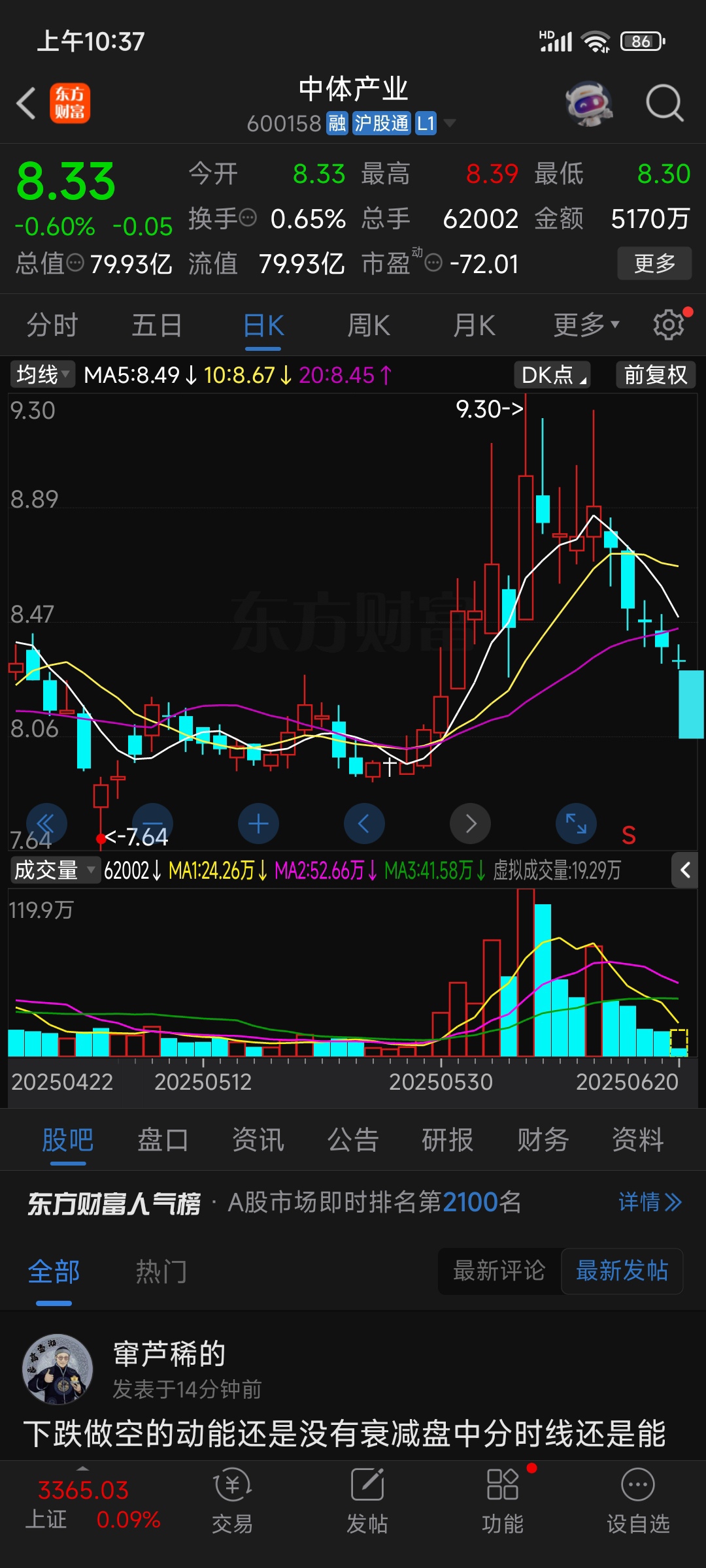Viewport: 706px width, 1568px height.
Task: Open 成交量 indicator dropdown
Action: click(x=55, y=870)
